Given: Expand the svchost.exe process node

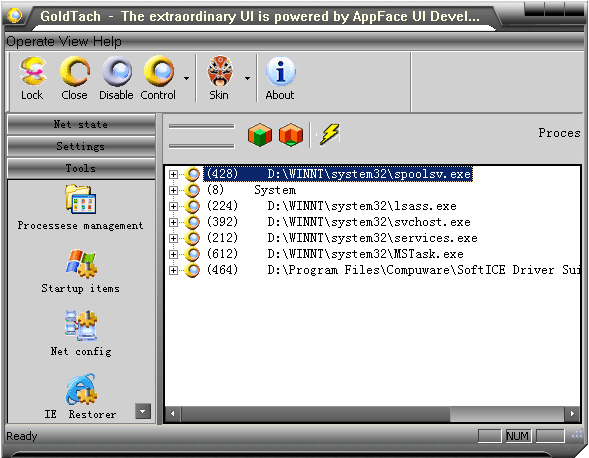Looking at the screenshot, I should pyautogui.click(x=173, y=222).
